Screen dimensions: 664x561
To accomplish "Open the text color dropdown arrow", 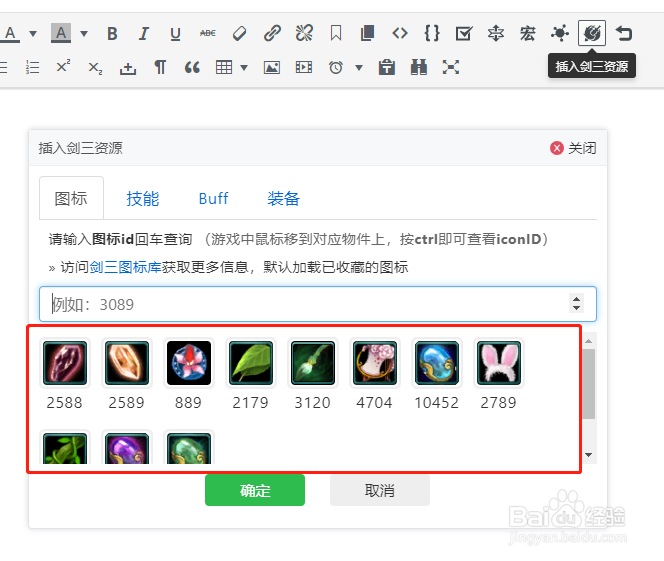I will (x=33, y=33).
